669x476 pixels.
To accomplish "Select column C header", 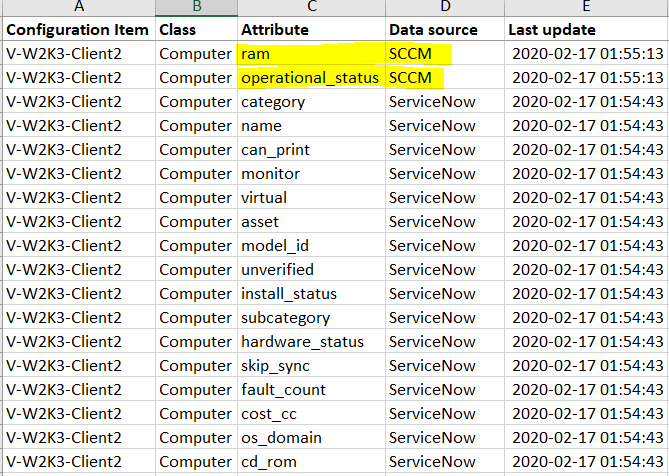I will [311, 7].
